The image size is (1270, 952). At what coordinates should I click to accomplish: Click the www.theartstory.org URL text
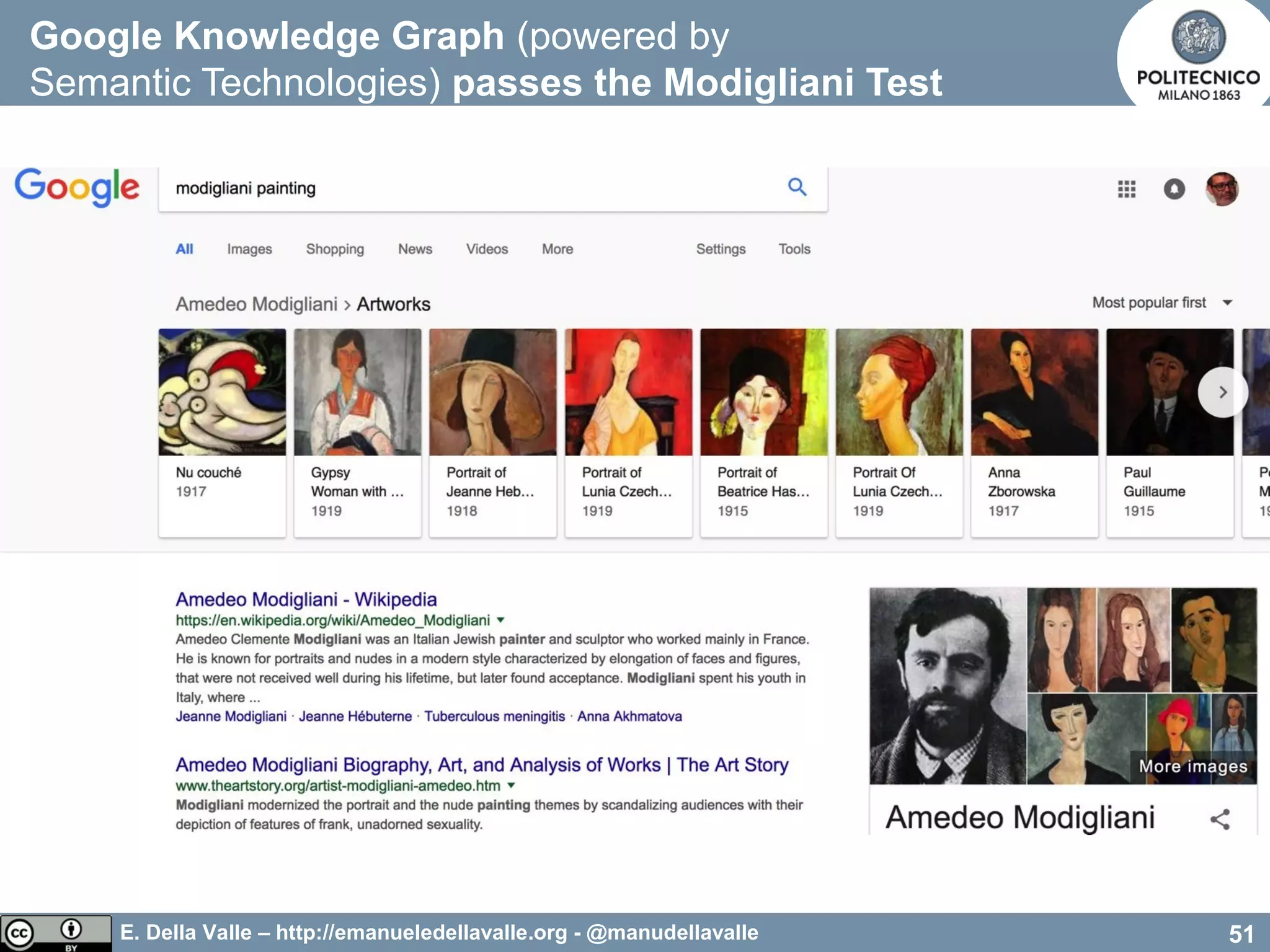[338, 786]
